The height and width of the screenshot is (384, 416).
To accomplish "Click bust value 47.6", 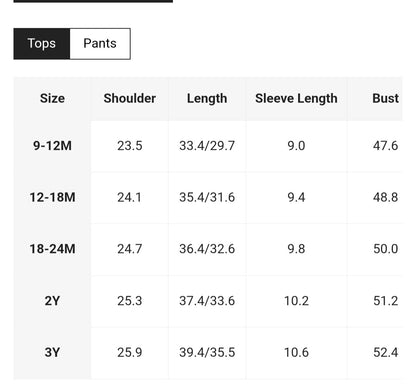I will coord(385,146).
